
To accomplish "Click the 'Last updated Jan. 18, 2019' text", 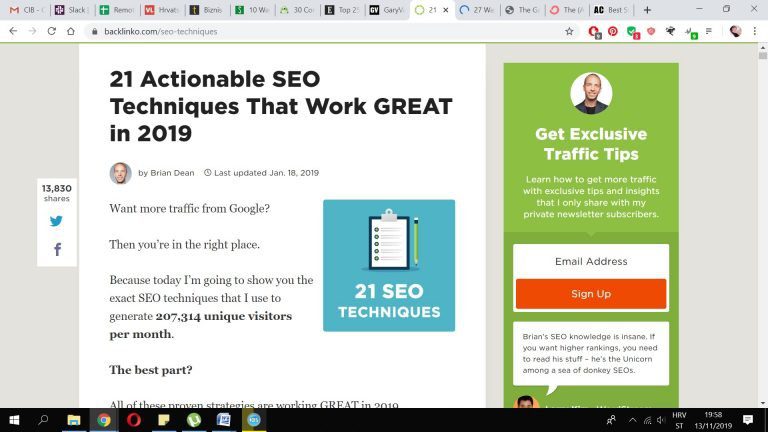I will click(x=266, y=173).
